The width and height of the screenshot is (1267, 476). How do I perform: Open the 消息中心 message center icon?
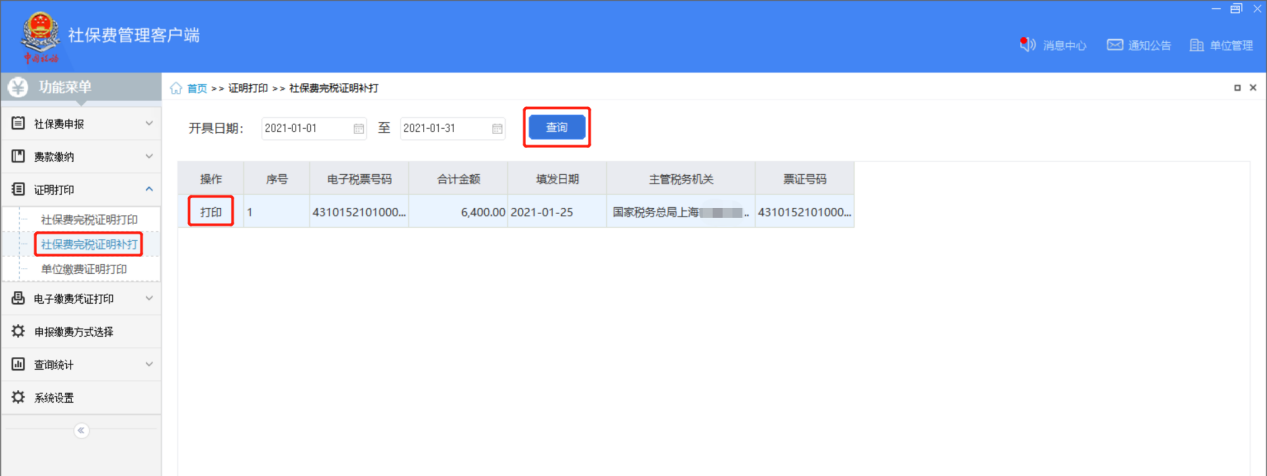1026,45
